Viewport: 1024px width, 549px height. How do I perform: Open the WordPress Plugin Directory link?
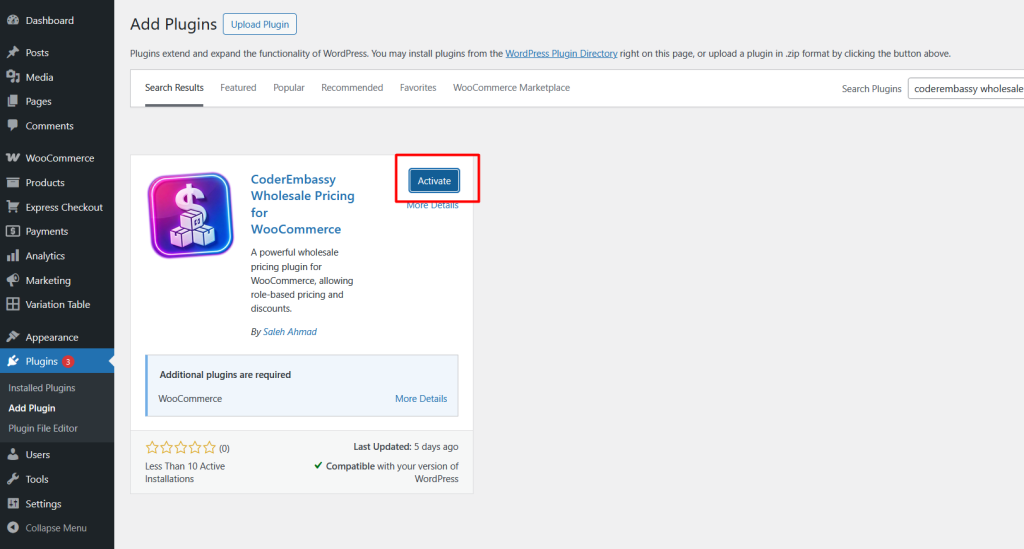click(561, 53)
